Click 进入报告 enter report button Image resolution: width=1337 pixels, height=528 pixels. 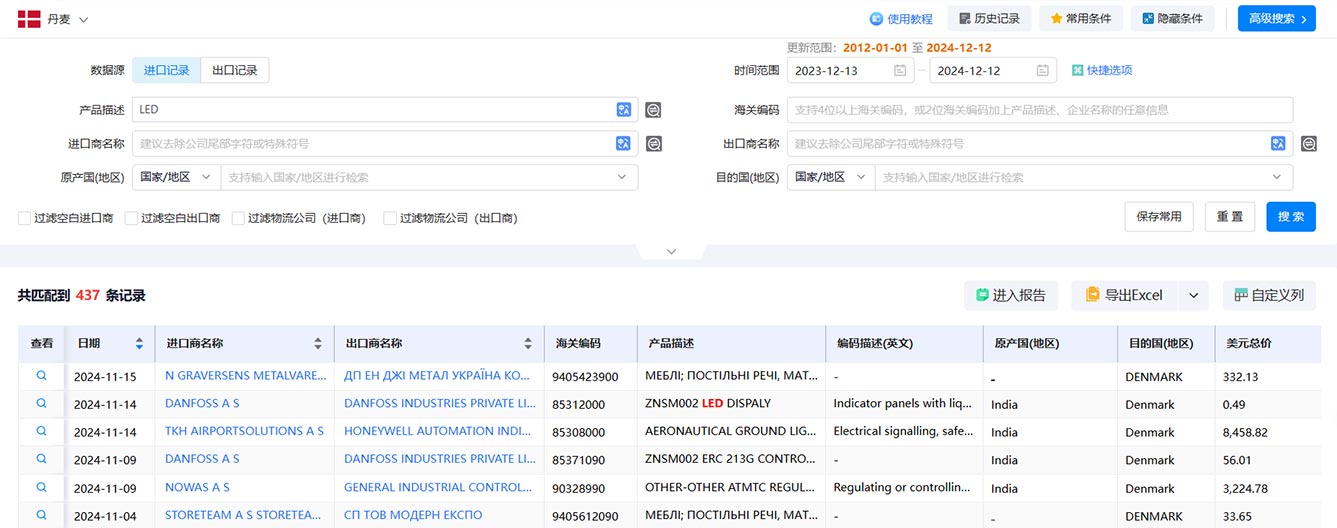coord(1011,295)
